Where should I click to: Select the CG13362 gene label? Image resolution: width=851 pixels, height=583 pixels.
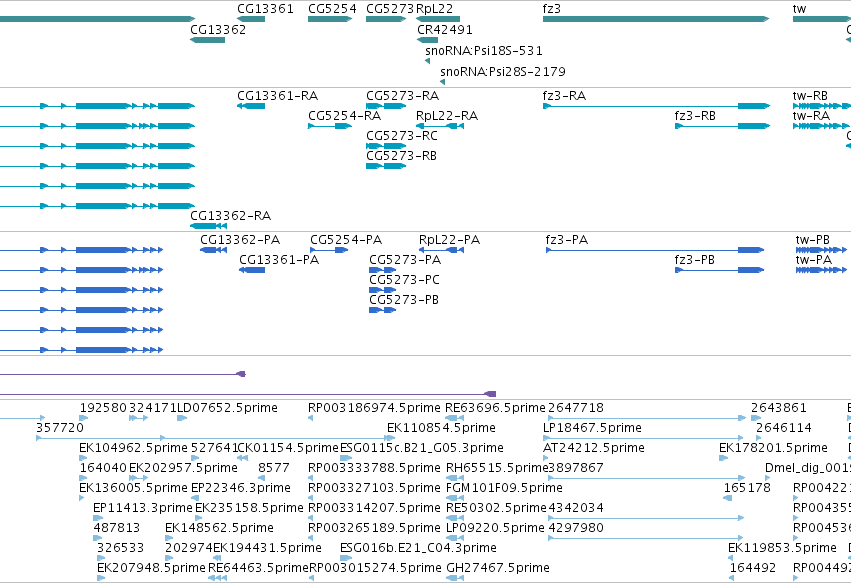click(x=218, y=29)
